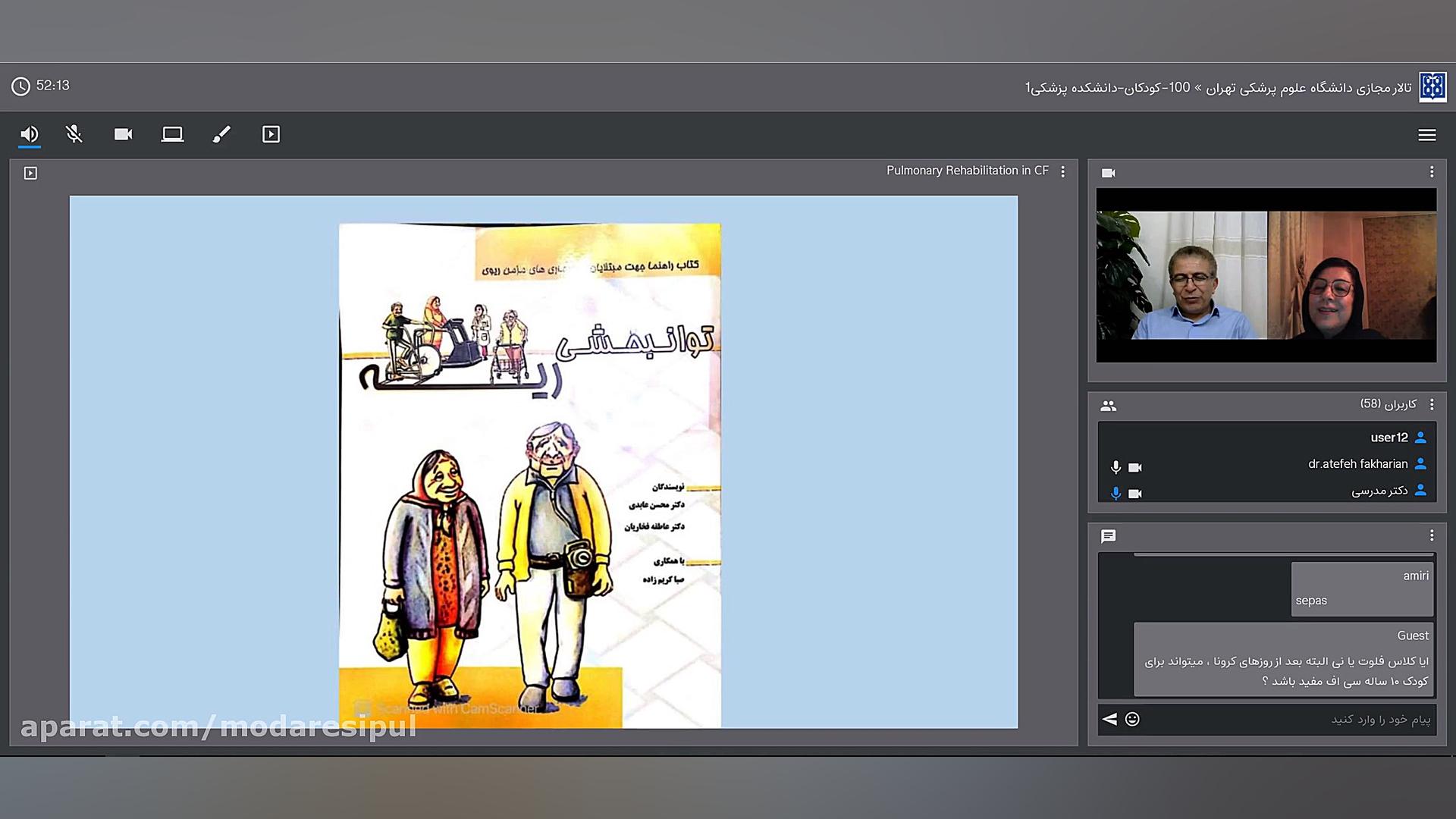Click the users group icon
1456x819 pixels.
click(1108, 406)
